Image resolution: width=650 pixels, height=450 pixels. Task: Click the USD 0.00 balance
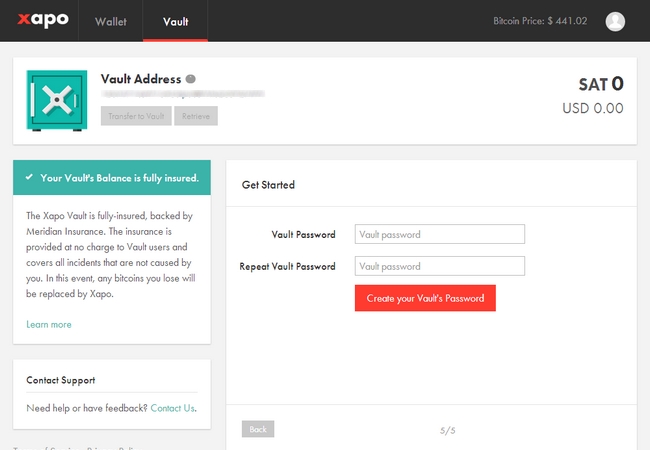tap(593, 108)
